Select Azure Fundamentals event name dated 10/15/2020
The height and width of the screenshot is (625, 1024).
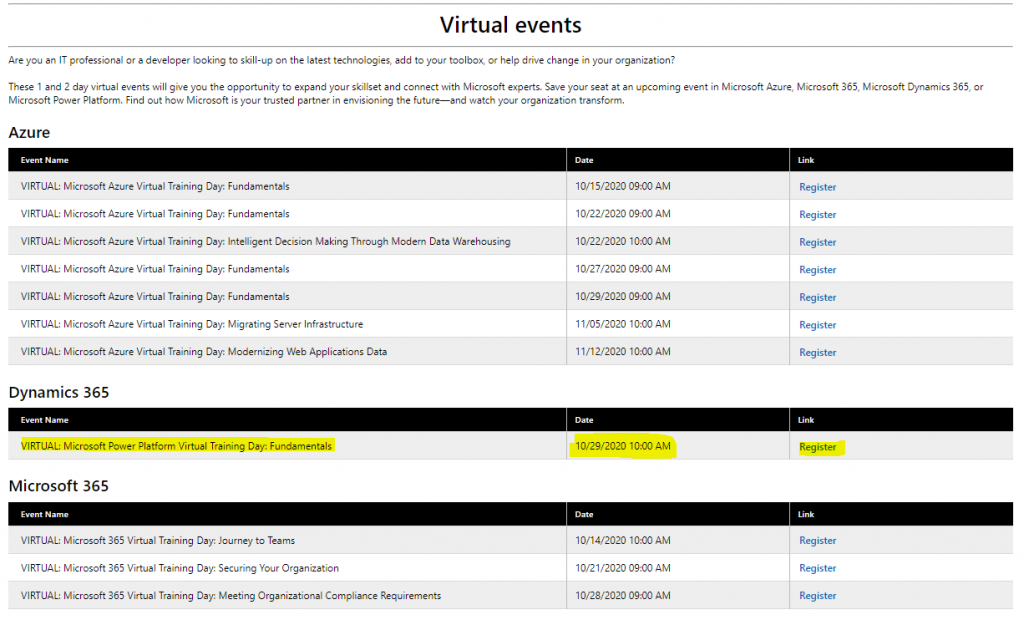coord(155,186)
